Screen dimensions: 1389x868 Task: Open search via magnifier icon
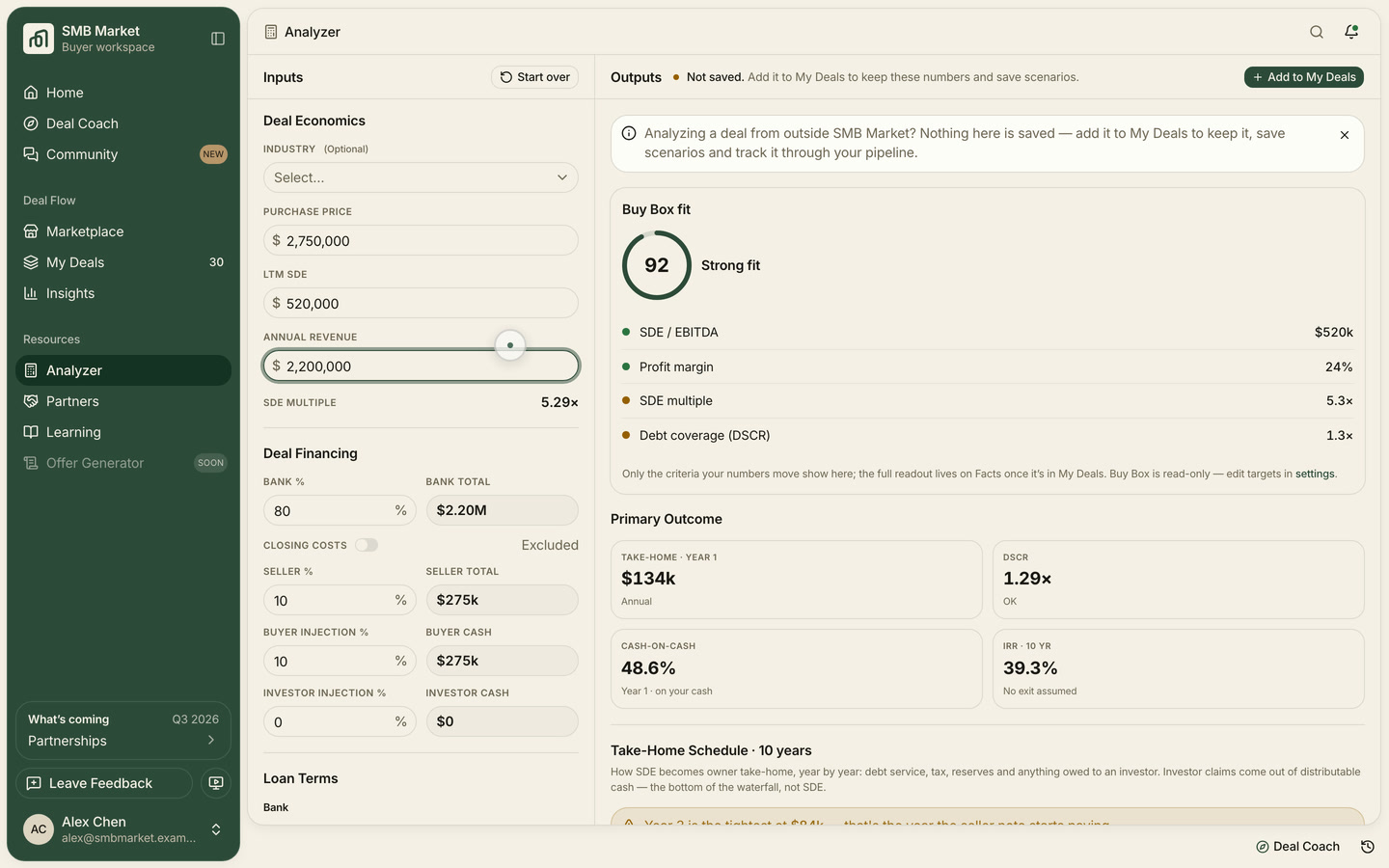point(1317,32)
